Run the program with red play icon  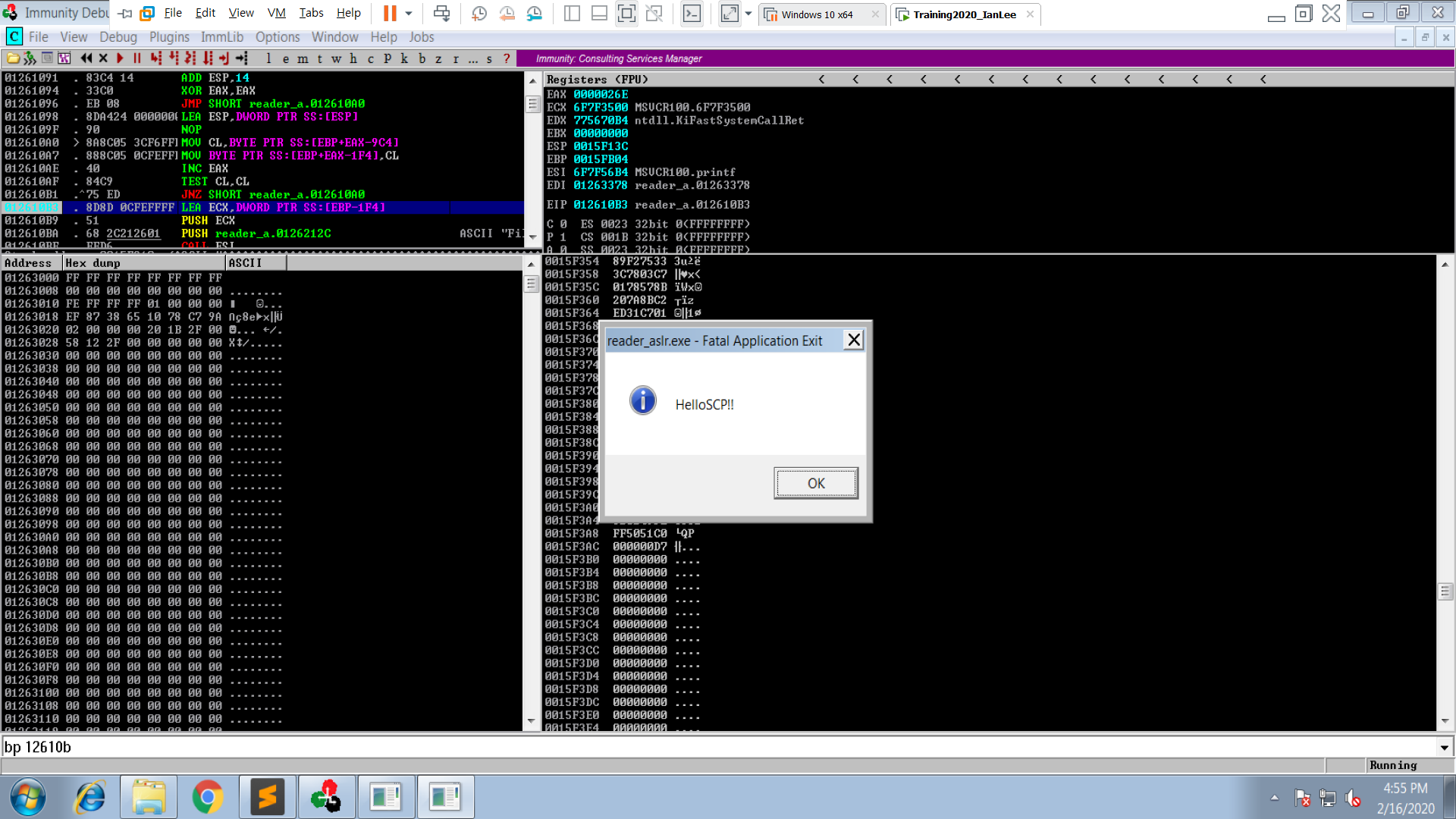(x=120, y=58)
